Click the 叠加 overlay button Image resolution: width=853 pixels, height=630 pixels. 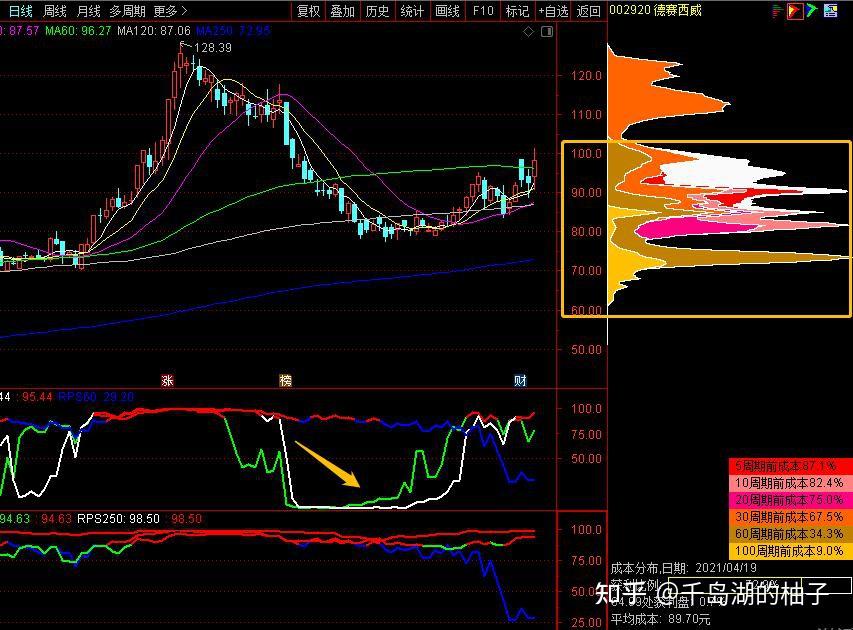pos(343,11)
